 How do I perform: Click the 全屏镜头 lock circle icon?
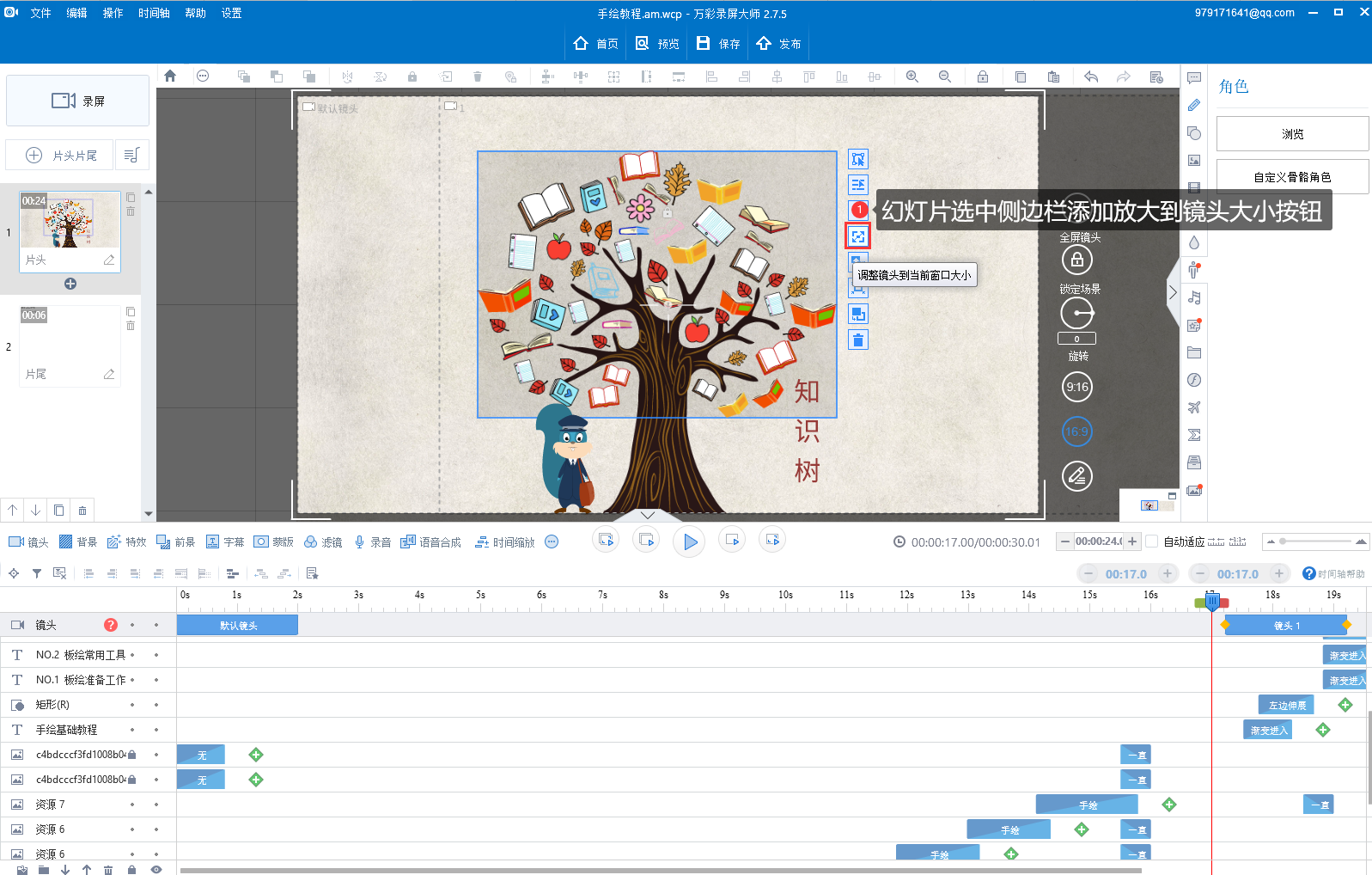point(1077,260)
